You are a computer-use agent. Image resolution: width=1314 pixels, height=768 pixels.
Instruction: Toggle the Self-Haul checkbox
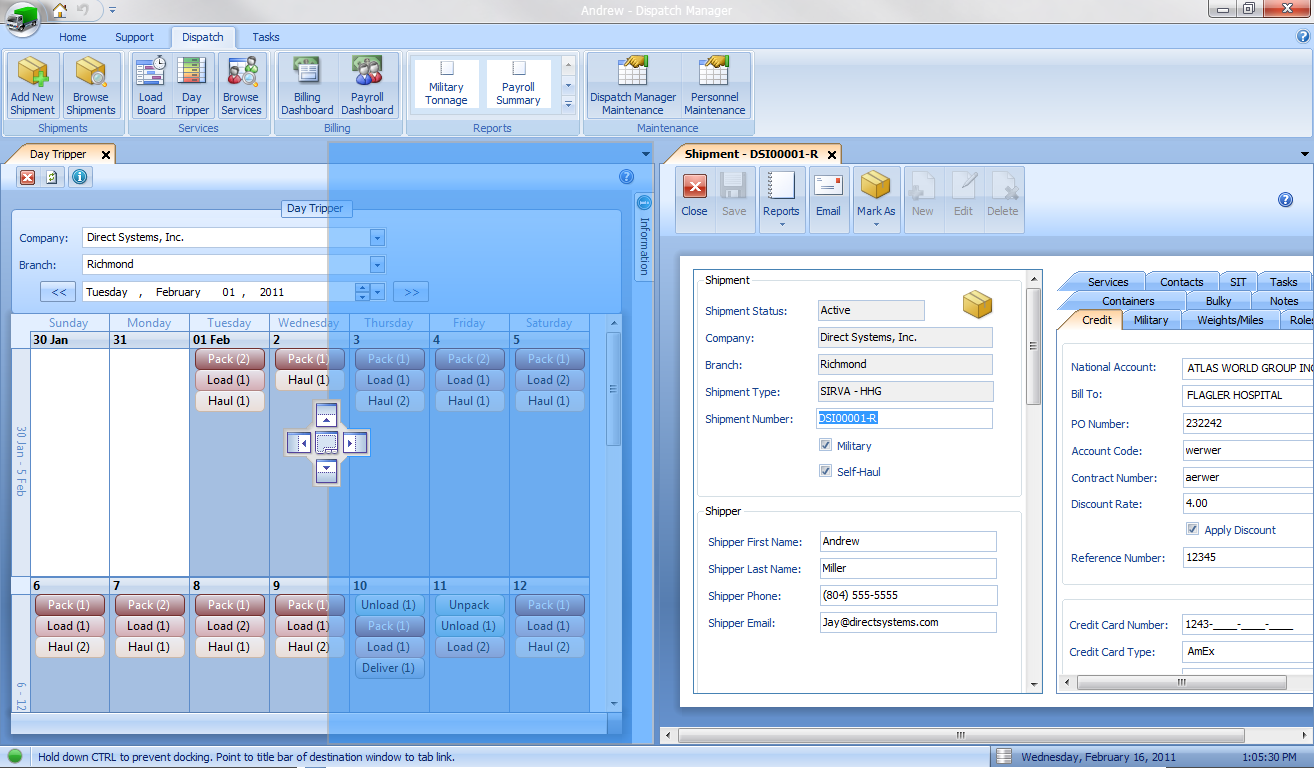click(825, 471)
